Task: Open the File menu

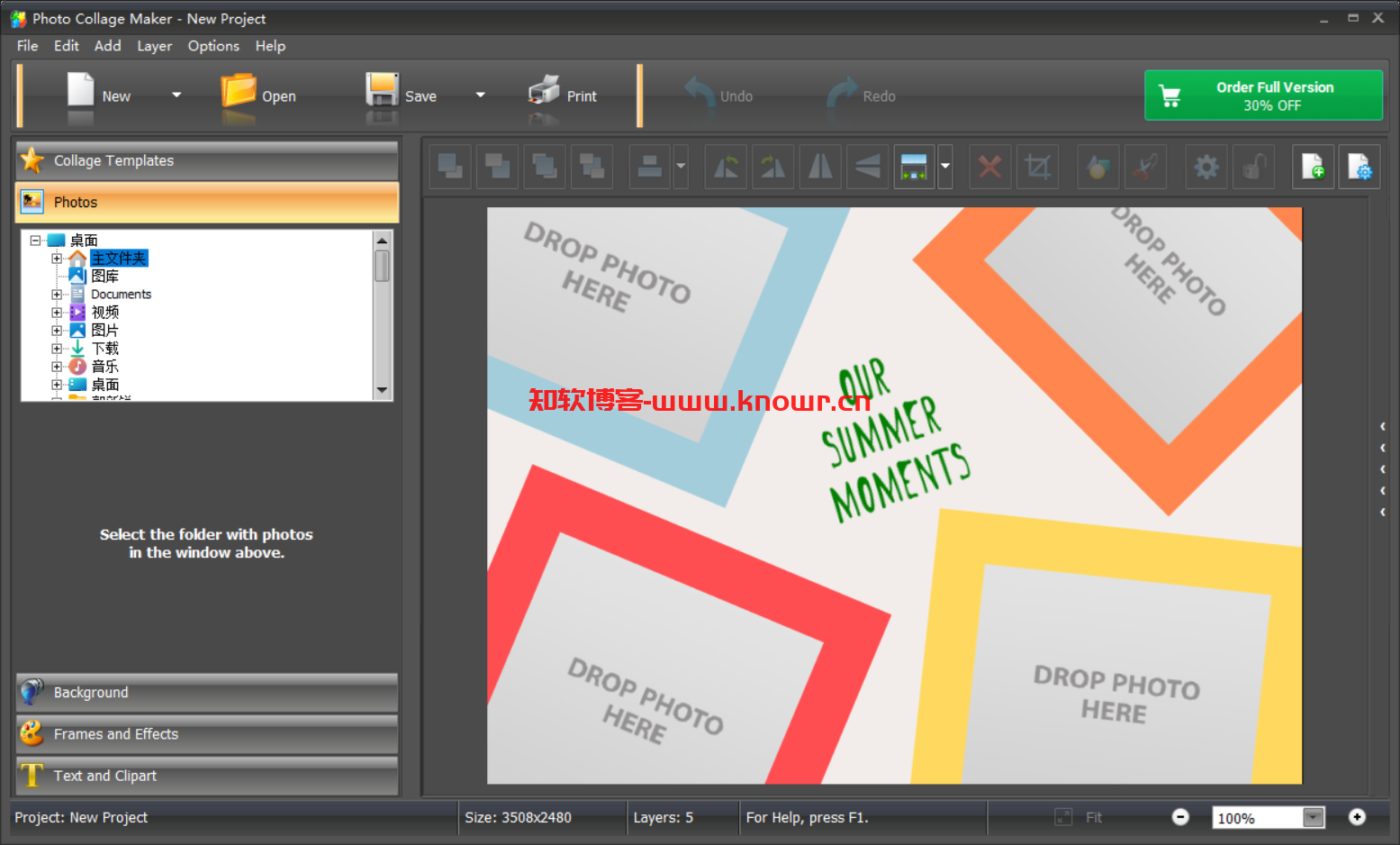Action: [27, 46]
